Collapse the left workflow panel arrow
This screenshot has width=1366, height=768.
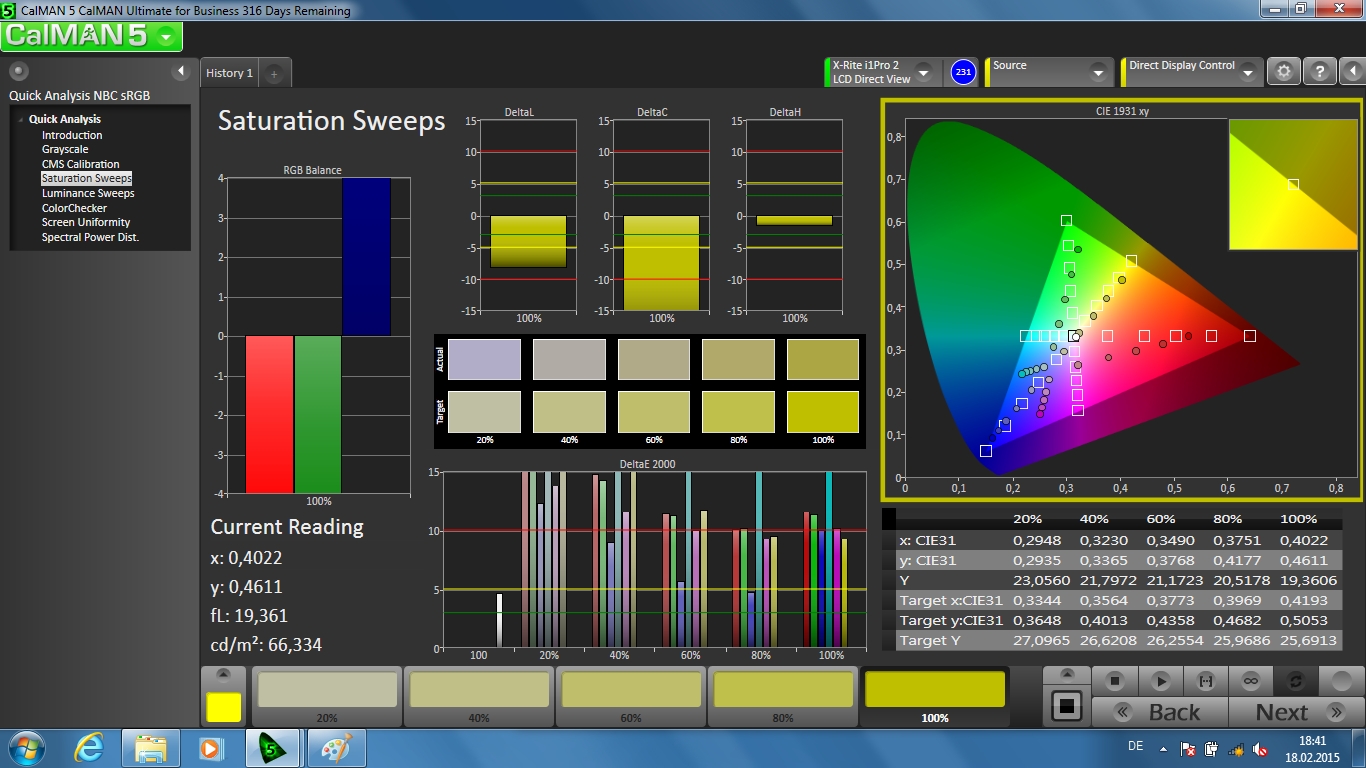(x=181, y=71)
